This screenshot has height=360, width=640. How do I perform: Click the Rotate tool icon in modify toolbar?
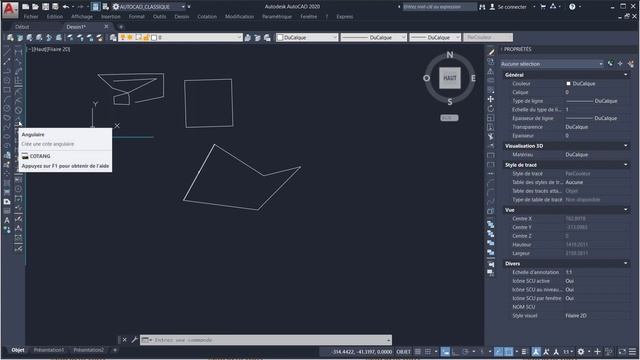(491, 109)
